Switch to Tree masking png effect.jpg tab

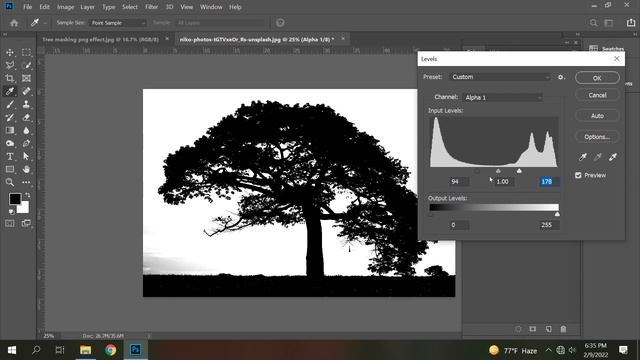coord(101,40)
